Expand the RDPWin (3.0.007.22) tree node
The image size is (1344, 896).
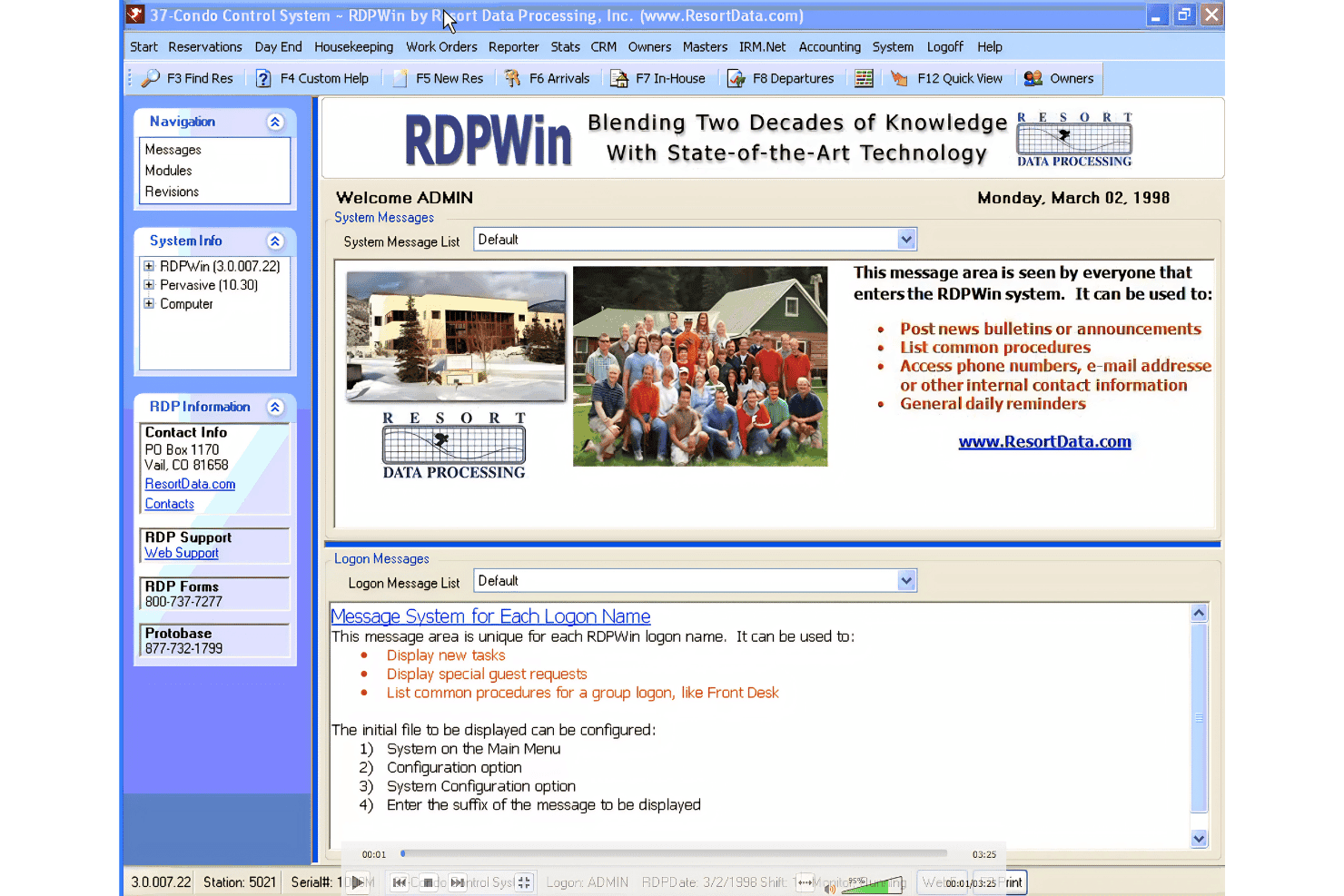pyautogui.click(x=149, y=266)
